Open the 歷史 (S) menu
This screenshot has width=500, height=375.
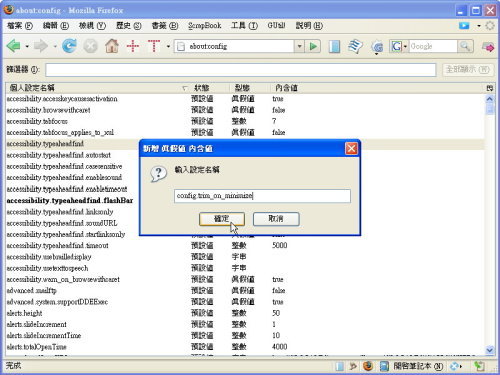coord(129,26)
